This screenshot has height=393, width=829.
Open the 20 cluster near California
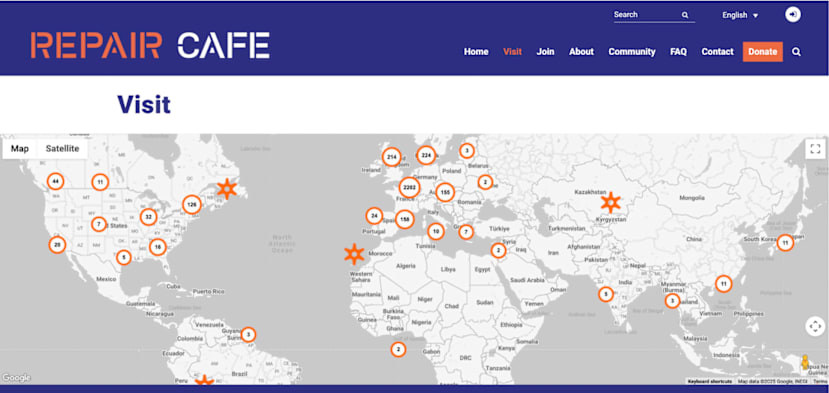tap(57, 245)
